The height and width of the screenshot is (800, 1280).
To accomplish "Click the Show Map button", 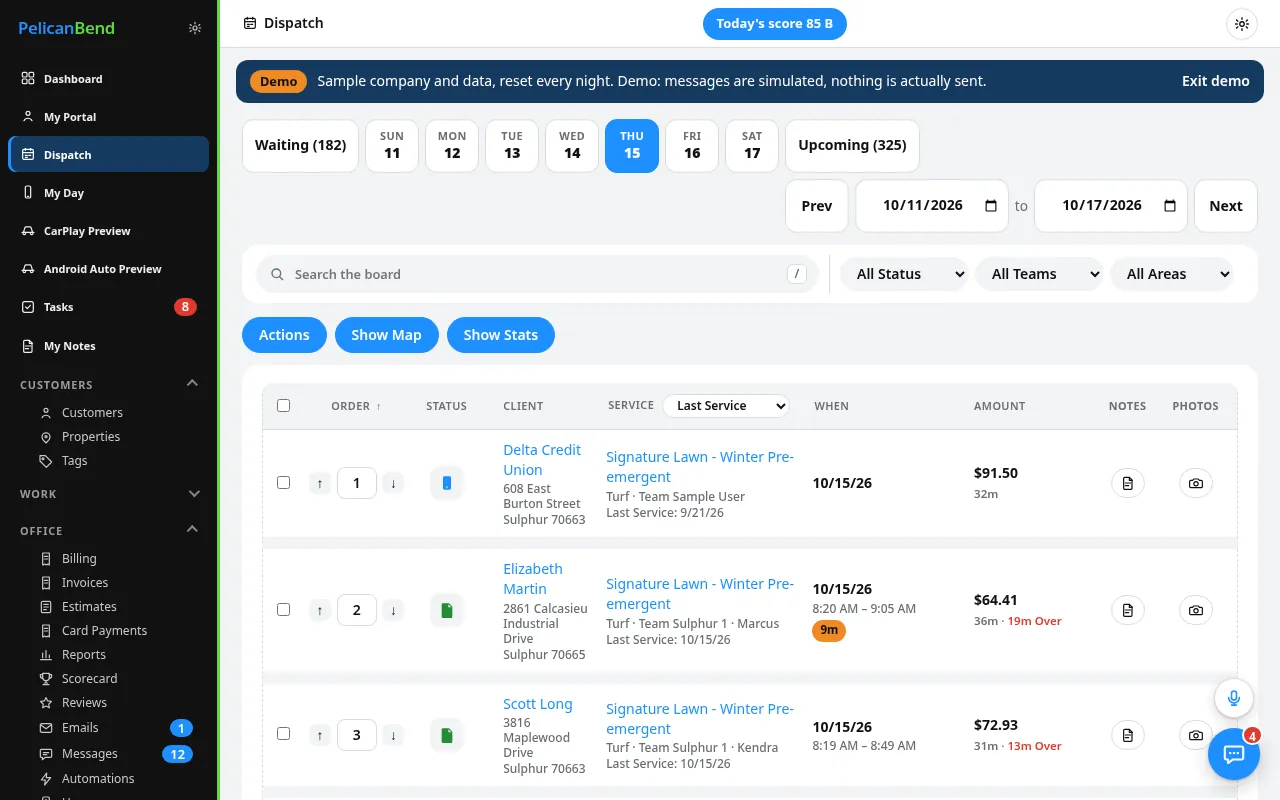I will (x=386, y=335).
